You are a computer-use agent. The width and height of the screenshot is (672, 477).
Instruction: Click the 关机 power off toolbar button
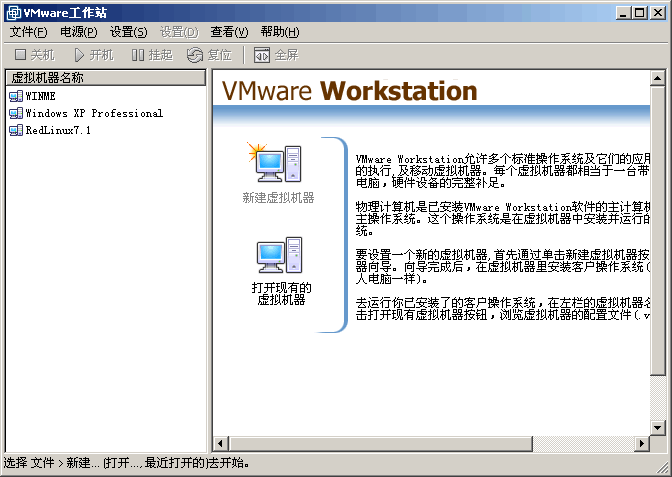click(x=35, y=55)
